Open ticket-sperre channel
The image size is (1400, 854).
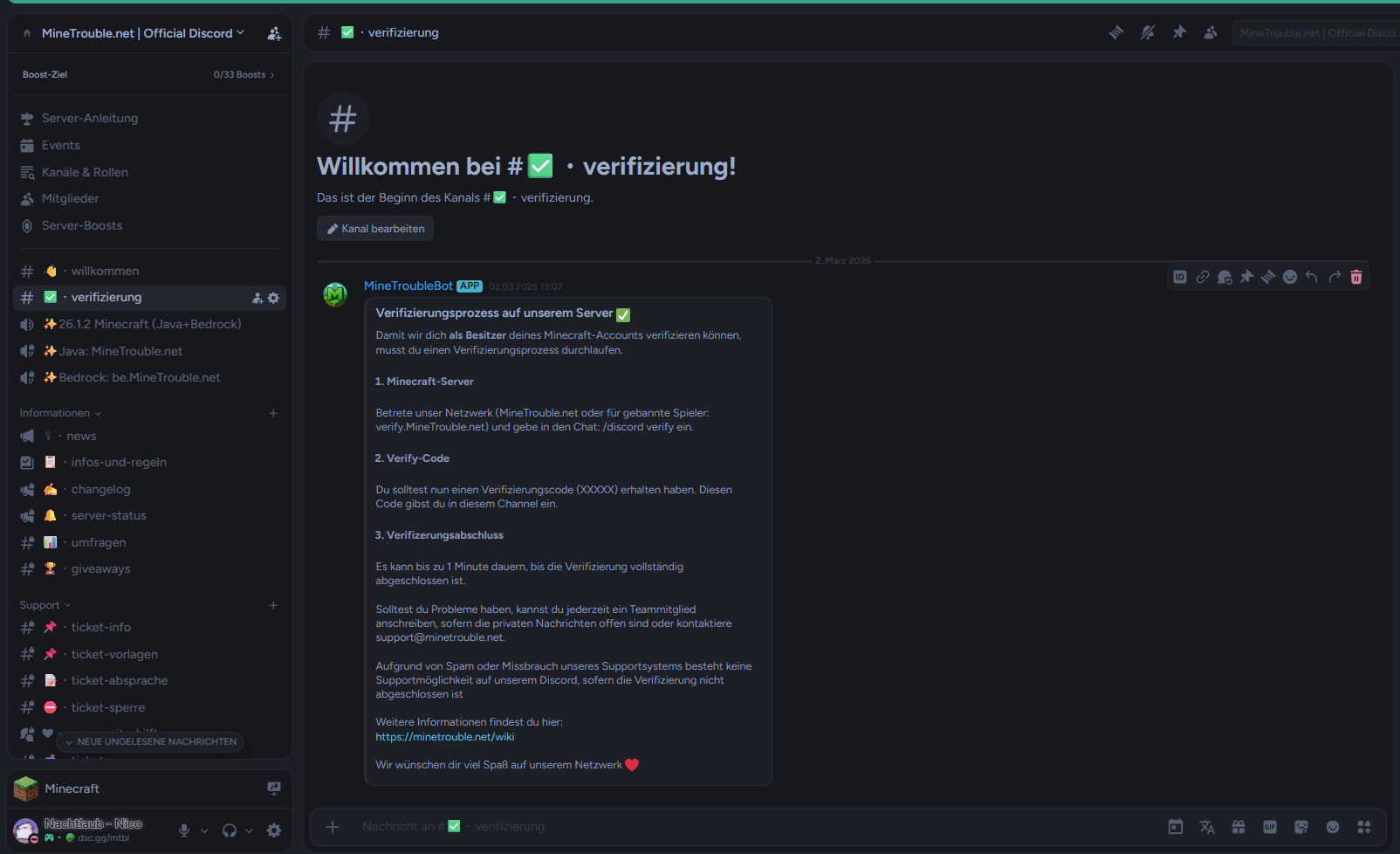tap(148, 707)
